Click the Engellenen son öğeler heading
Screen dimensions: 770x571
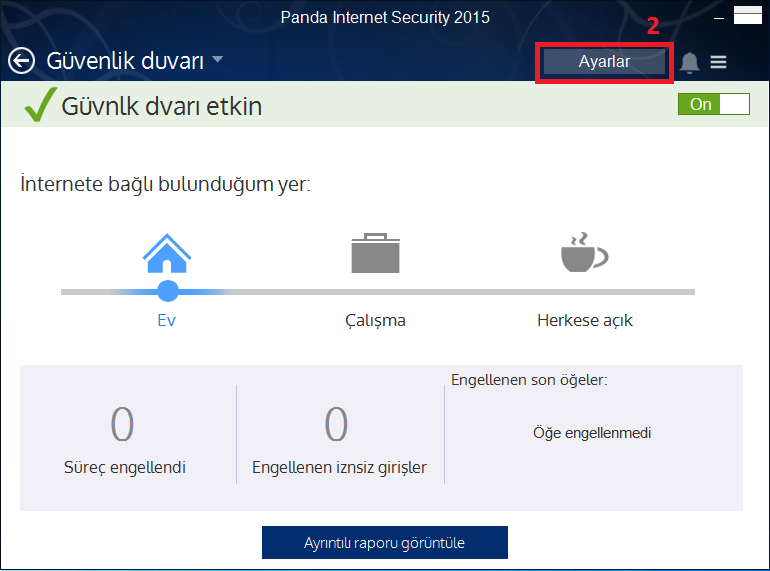tap(529, 380)
